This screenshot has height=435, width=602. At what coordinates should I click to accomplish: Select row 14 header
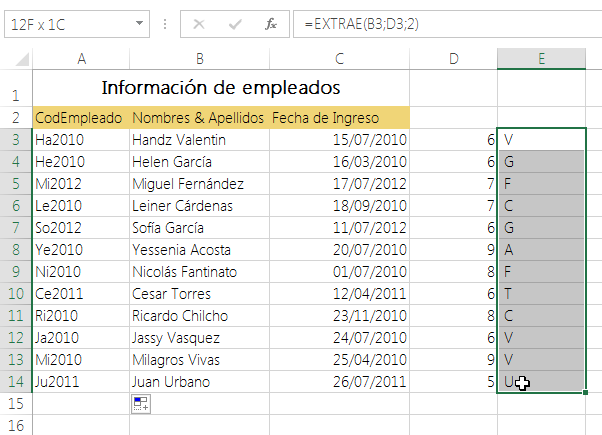[x=15, y=381]
